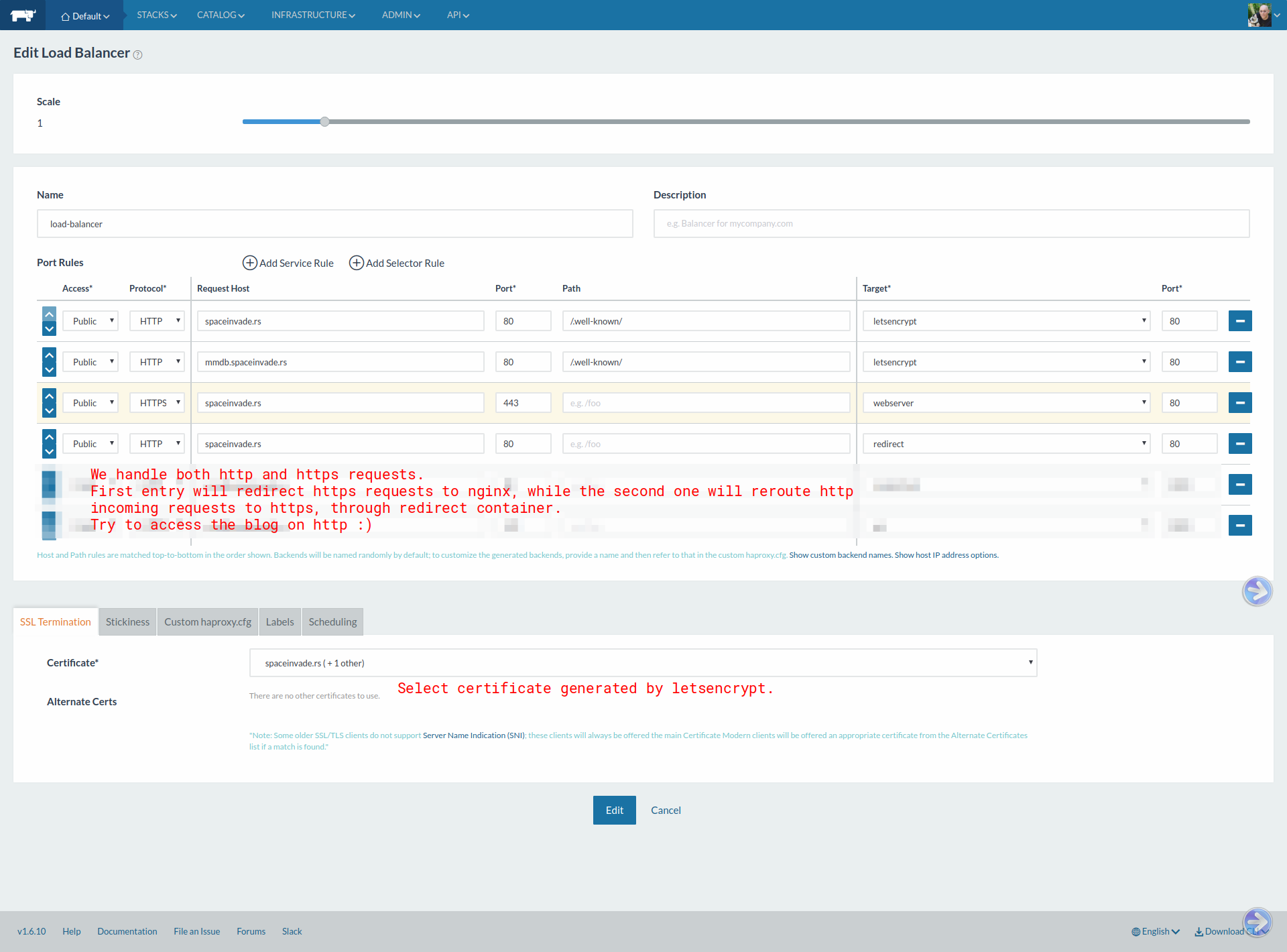Open the INFRASTRUCTURE menu

point(313,15)
